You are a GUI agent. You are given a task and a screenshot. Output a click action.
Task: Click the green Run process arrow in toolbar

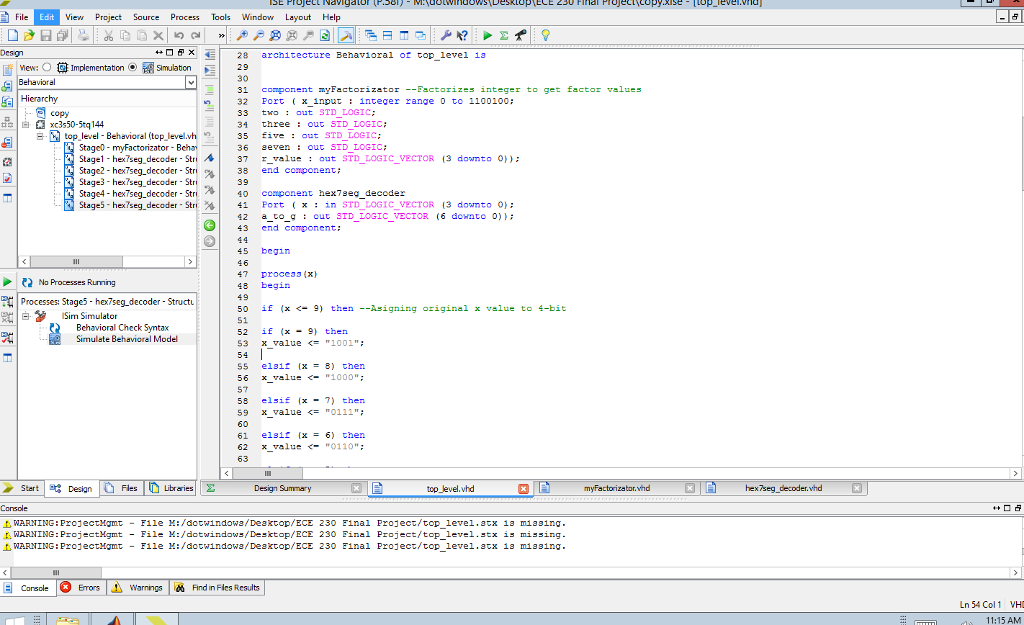488,35
